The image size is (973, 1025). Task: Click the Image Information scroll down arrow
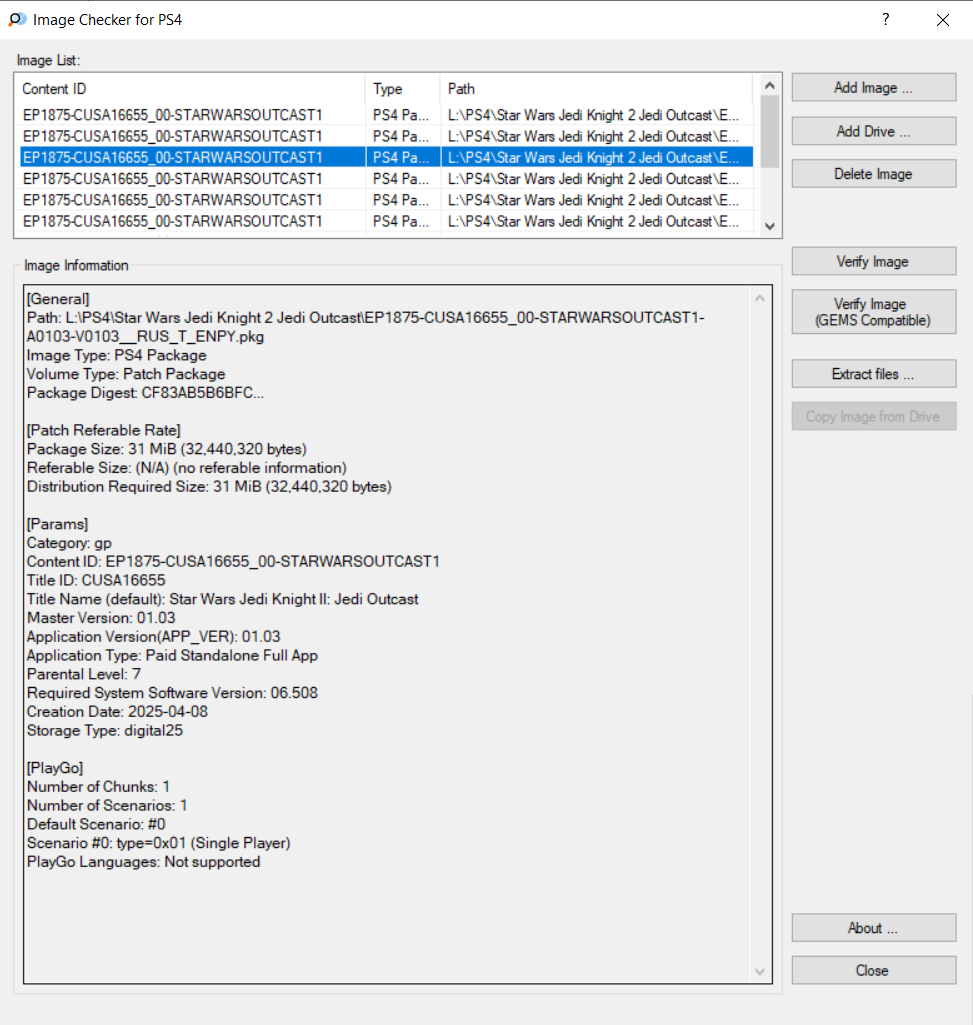coord(760,972)
